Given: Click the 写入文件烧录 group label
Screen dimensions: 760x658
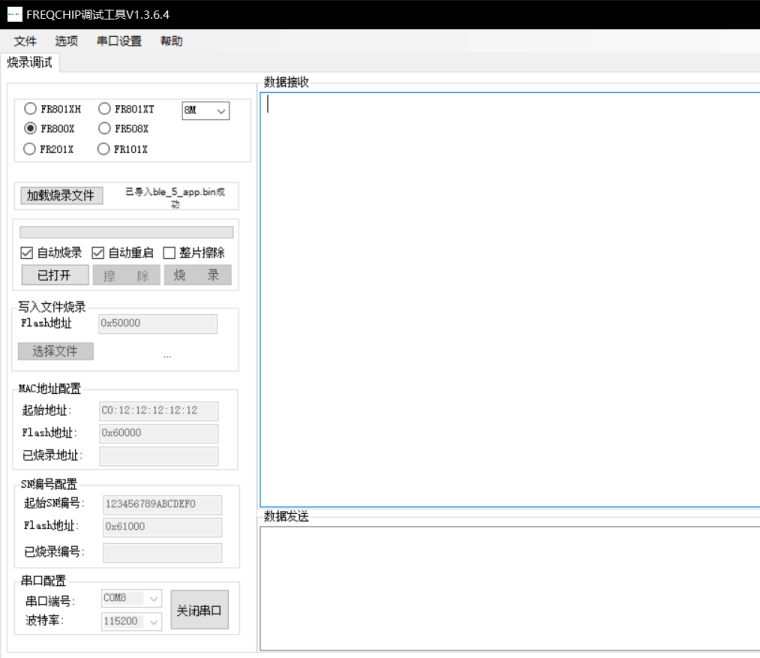Looking at the screenshot, I should [x=52, y=307].
